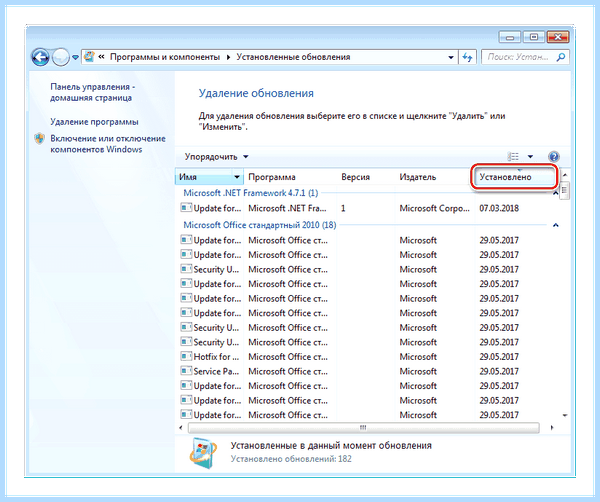Sort by the "Установлено" column header

click(514, 177)
